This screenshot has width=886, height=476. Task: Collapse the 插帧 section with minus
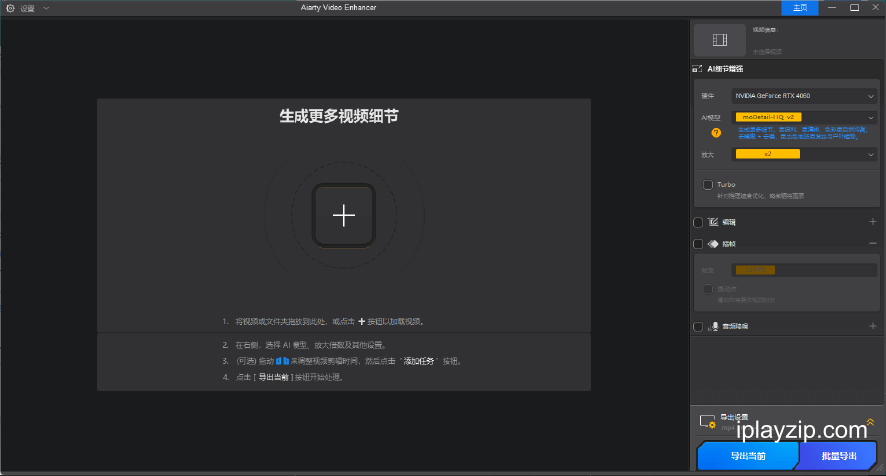click(872, 244)
